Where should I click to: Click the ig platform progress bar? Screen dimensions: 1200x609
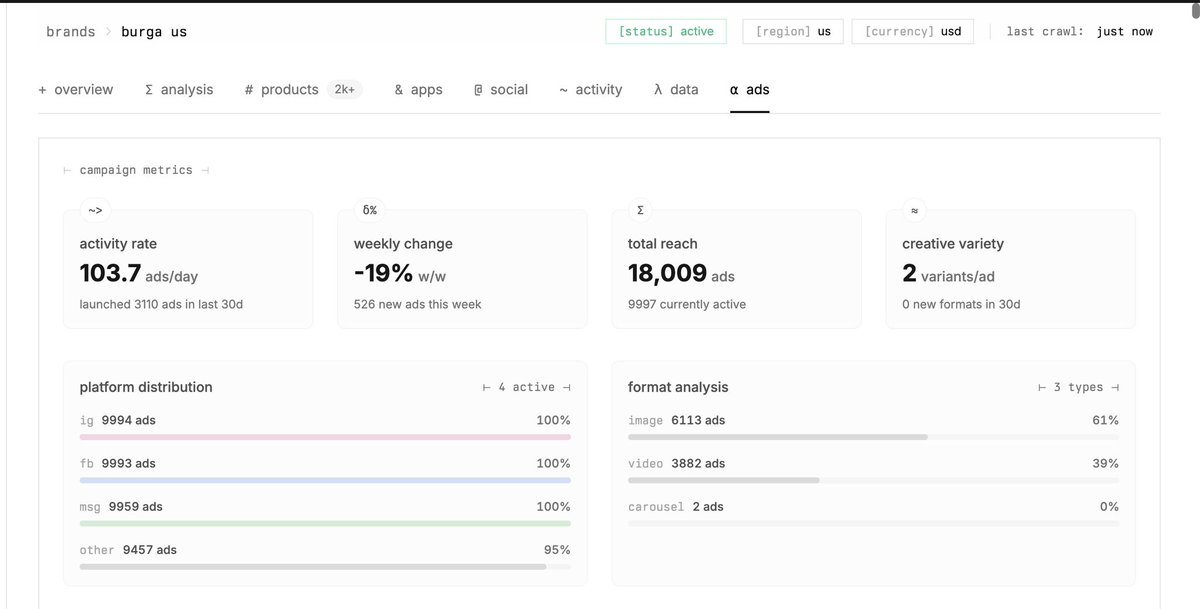(325, 437)
